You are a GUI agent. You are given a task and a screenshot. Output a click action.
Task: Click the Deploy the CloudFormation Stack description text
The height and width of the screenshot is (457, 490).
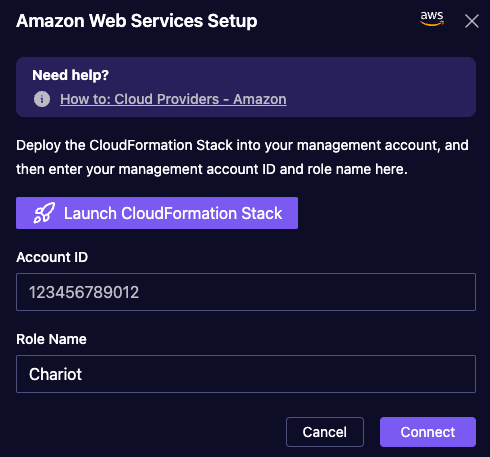pos(242,157)
